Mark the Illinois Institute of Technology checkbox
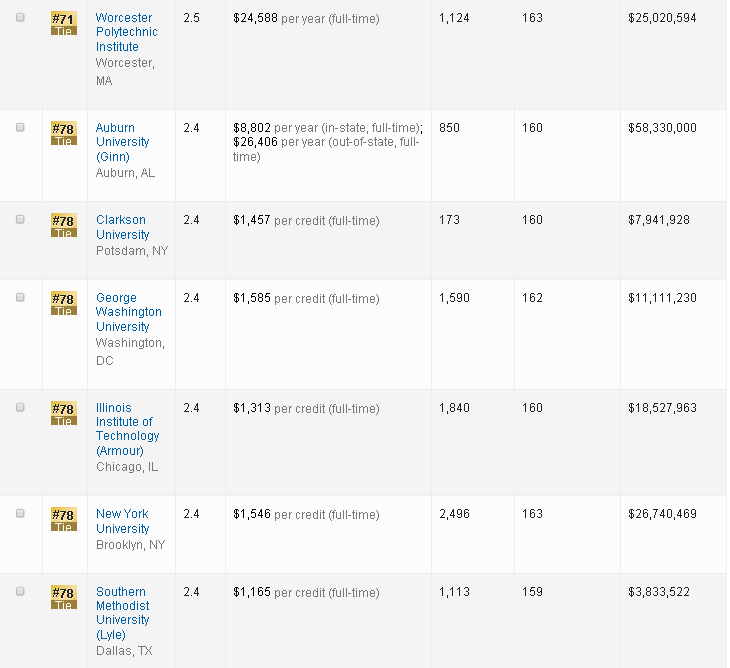 tap(20, 408)
